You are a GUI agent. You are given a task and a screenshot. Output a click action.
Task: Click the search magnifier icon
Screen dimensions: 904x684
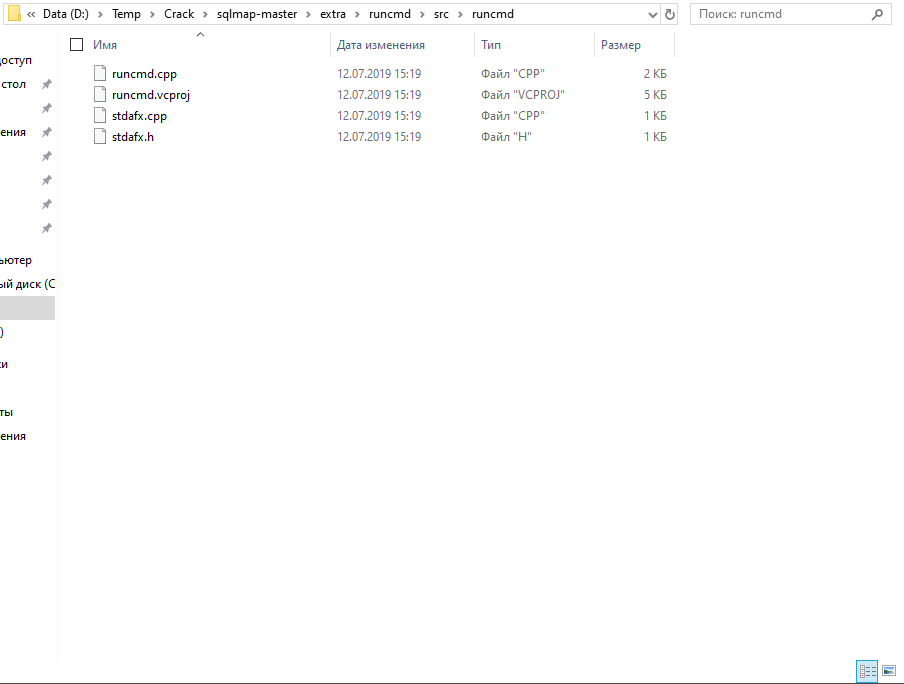click(x=877, y=14)
